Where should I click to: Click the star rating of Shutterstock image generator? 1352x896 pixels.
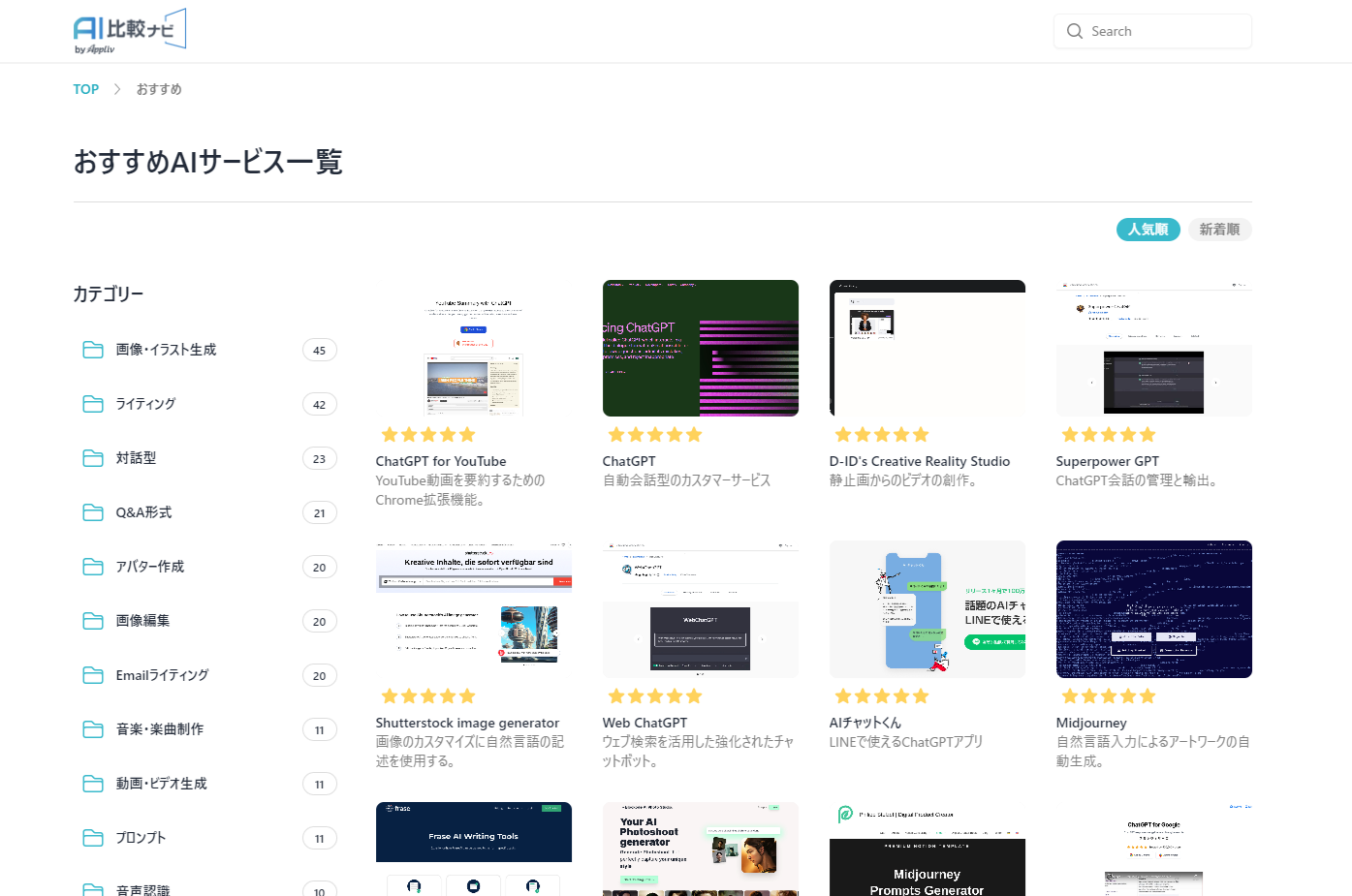click(x=428, y=695)
